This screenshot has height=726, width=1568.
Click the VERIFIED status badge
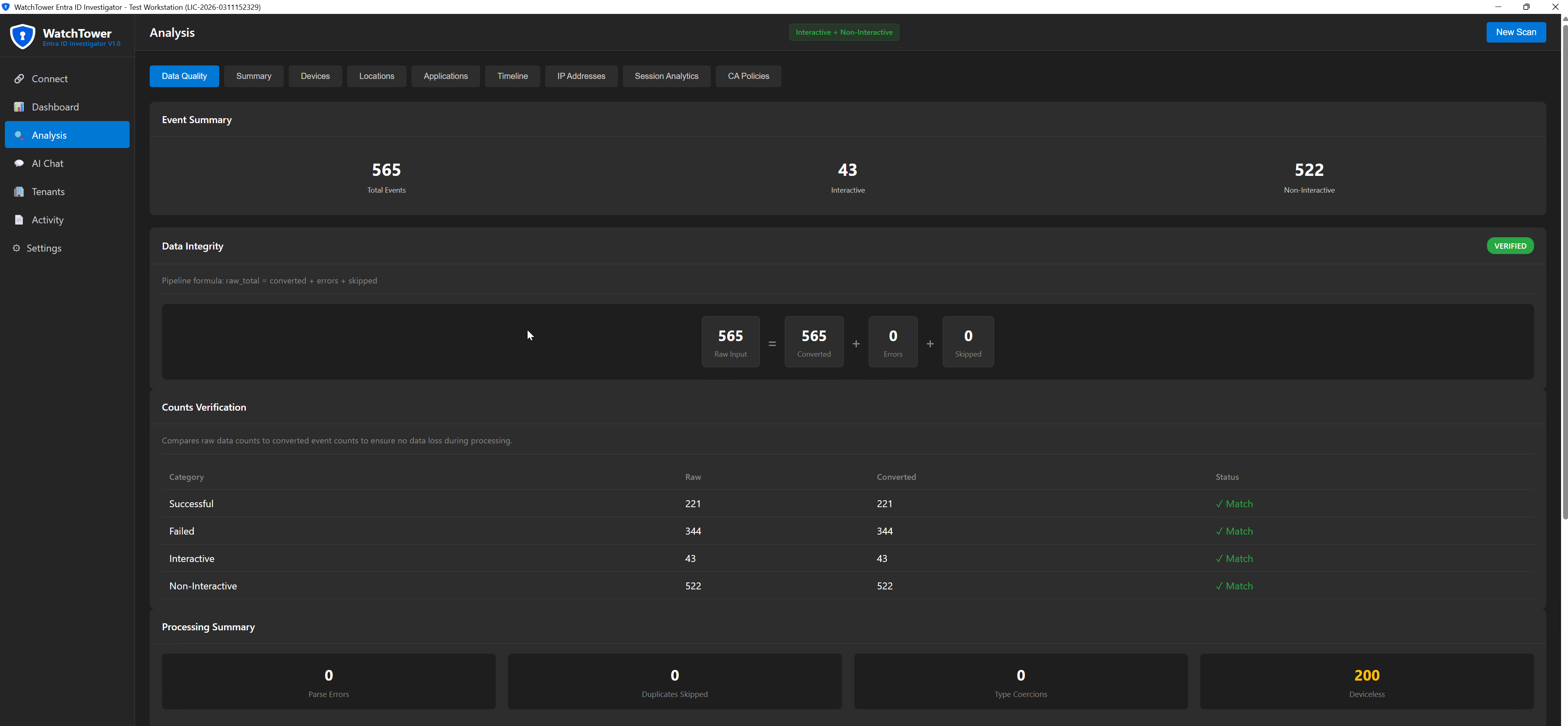pyautogui.click(x=1510, y=245)
